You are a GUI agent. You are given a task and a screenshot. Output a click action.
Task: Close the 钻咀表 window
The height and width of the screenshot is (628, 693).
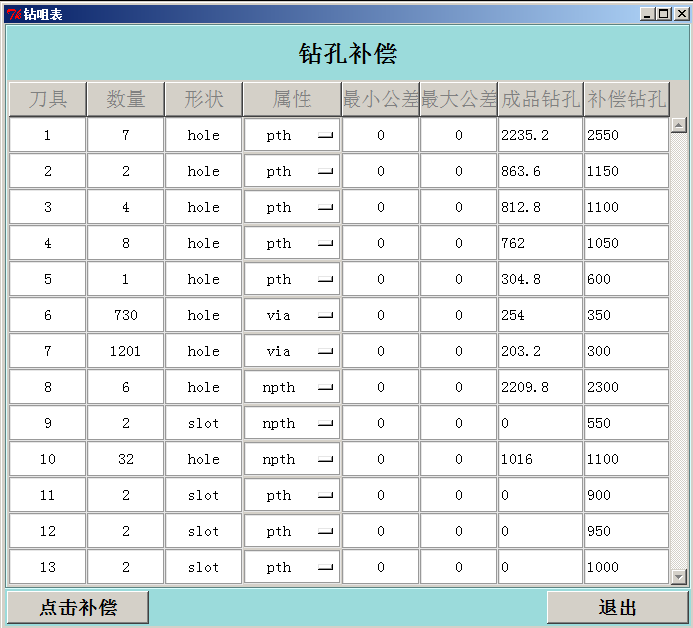[x=681, y=14]
